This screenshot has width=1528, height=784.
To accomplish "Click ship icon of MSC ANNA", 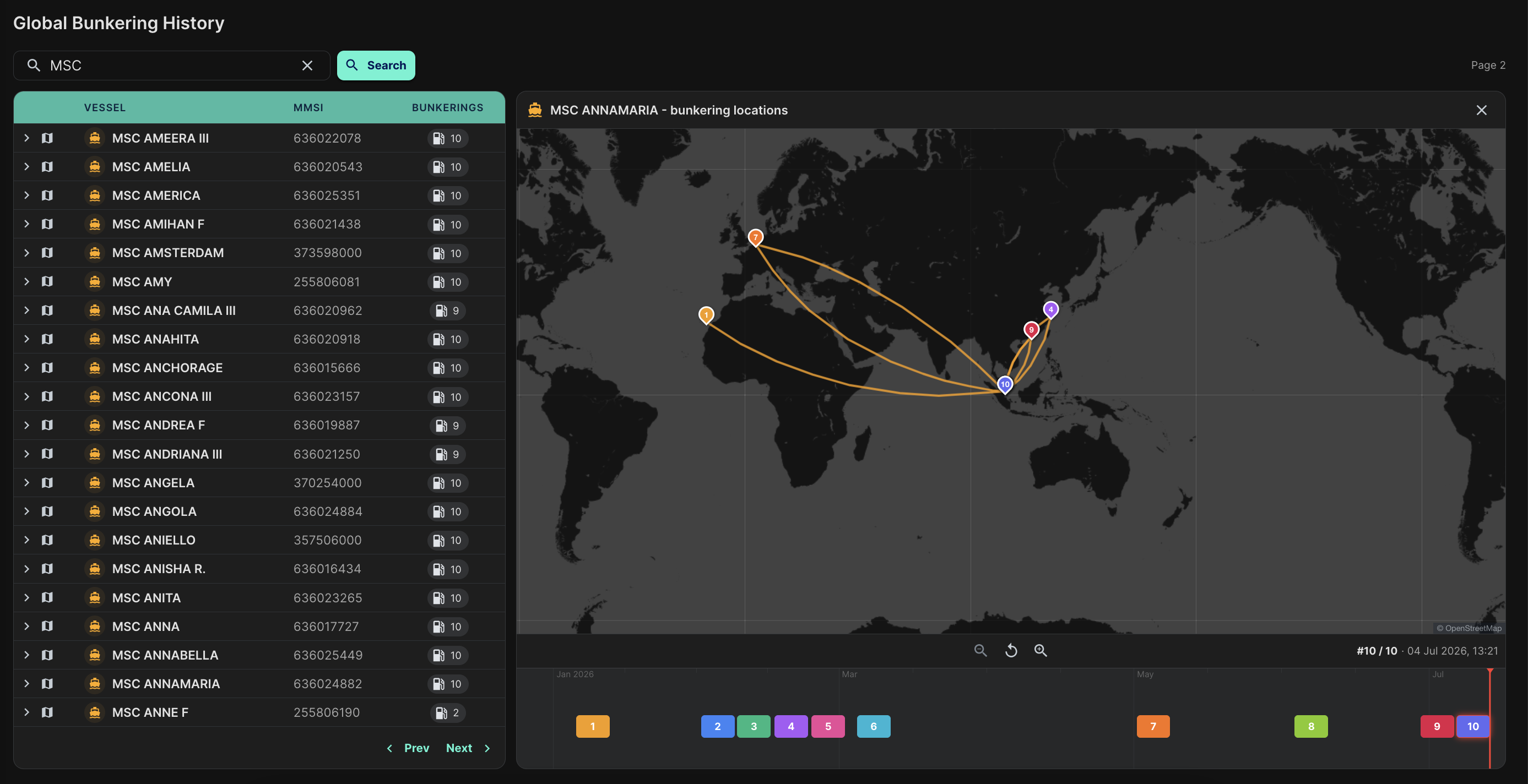I will tap(95, 626).
